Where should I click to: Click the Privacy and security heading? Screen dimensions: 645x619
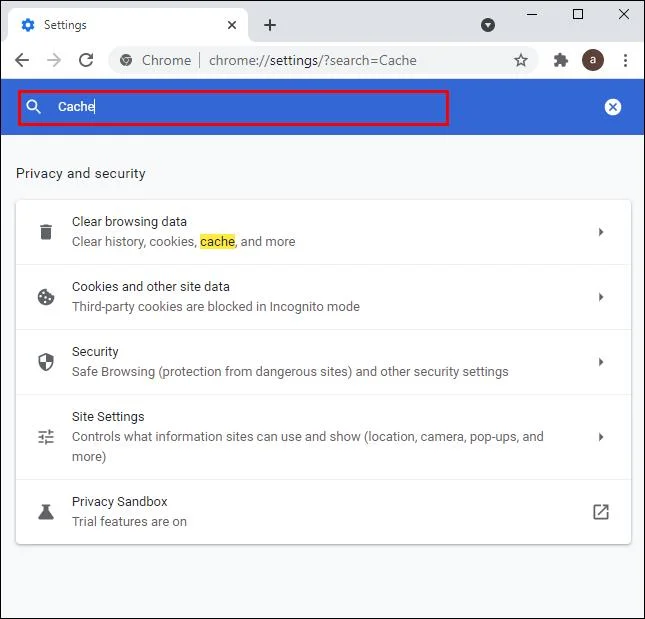tap(81, 174)
